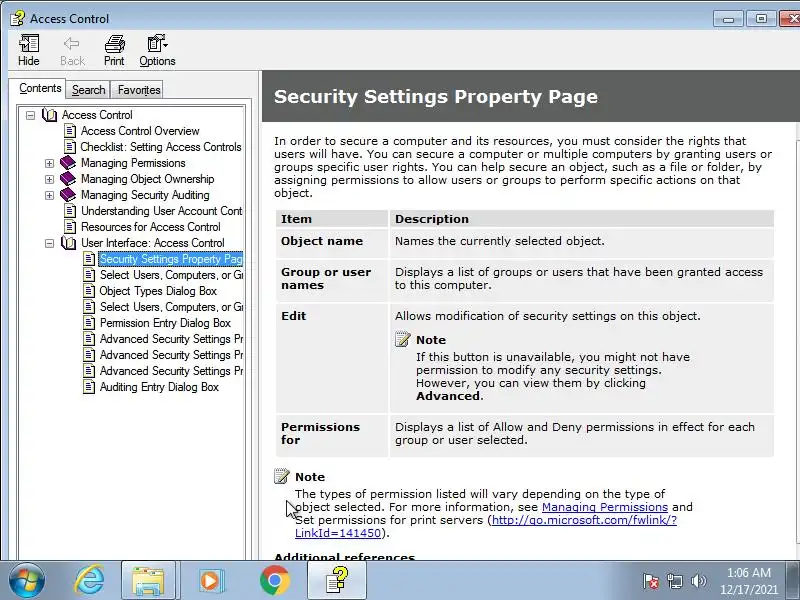Viewport: 800px width, 600px height.
Task: Open the Object Types Dialog Box topic
Action: point(158,291)
